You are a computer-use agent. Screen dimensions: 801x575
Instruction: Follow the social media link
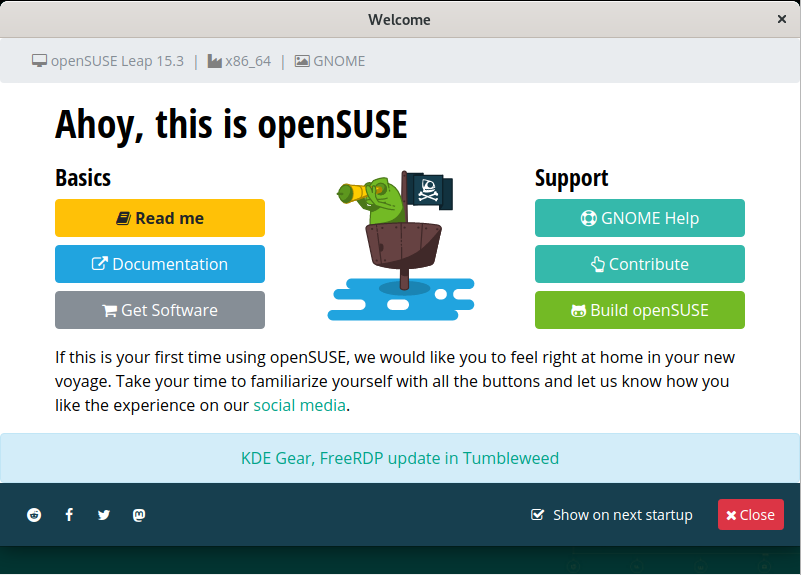click(x=299, y=405)
